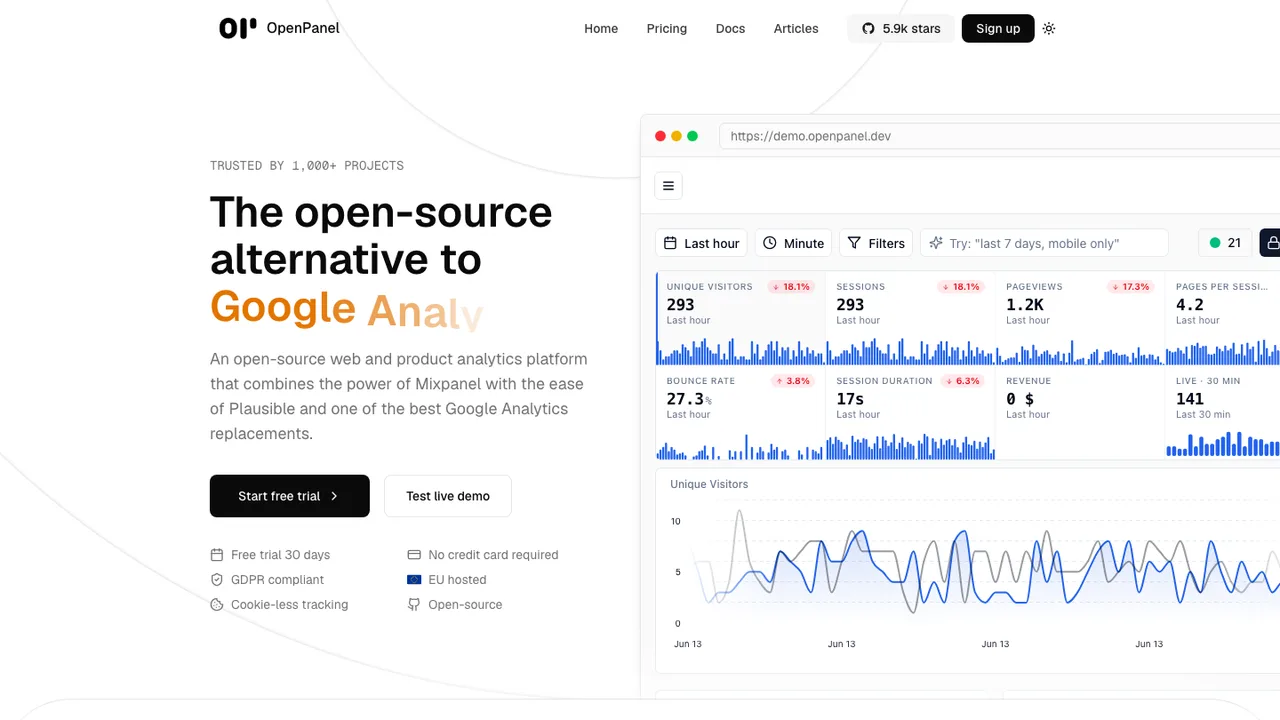Viewport: 1280px width, 720px height.
Task: Click the GitHub icon beside Open-source
Action: click(x=414, y=605)
